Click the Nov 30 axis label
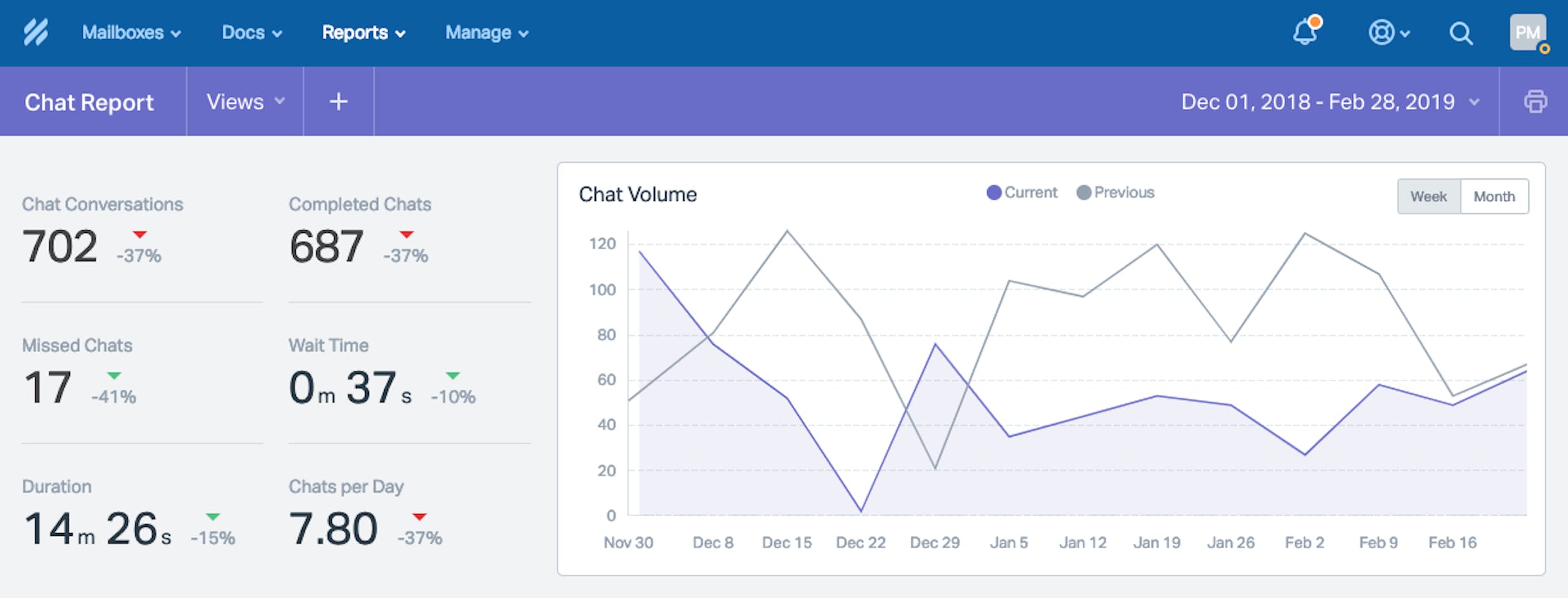 tap(628, 543)
